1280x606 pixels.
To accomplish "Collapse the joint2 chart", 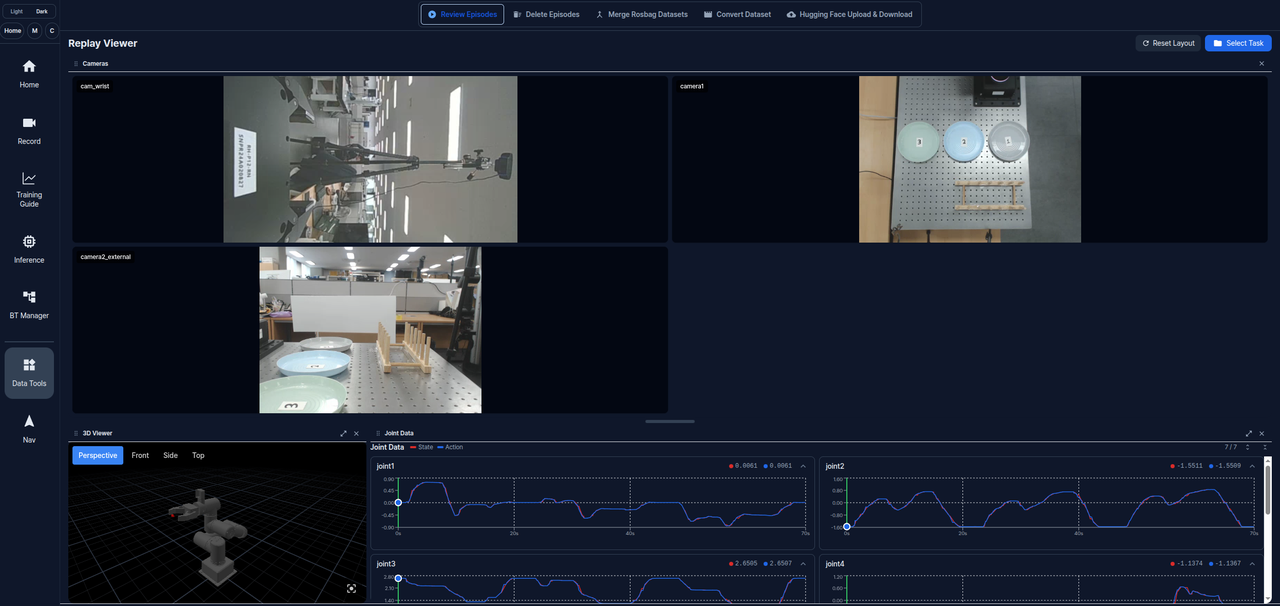I will (x=1252, y=466).
